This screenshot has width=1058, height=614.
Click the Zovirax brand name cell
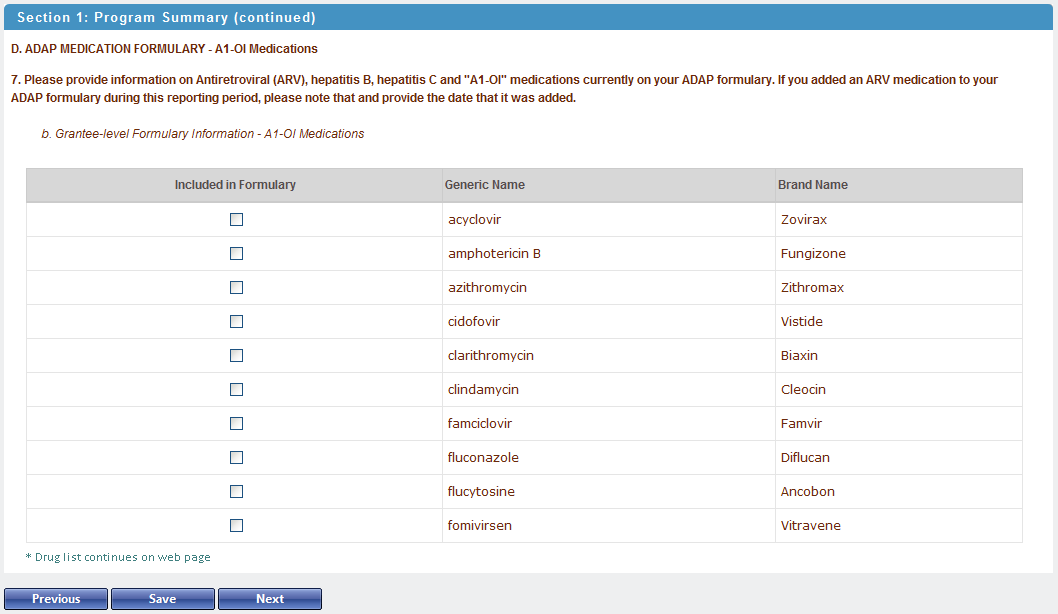pyautogui.click(x=804, y=220)
